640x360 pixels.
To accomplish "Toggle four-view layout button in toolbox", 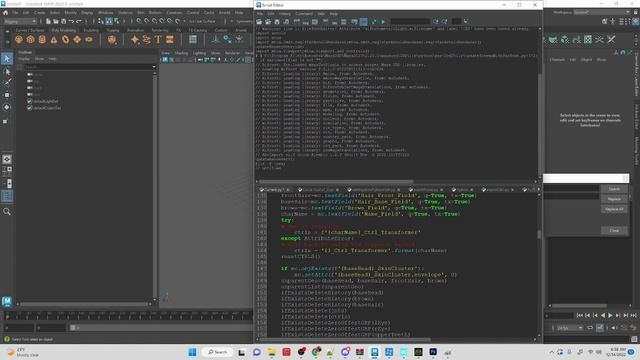I will tap(7, 171).
